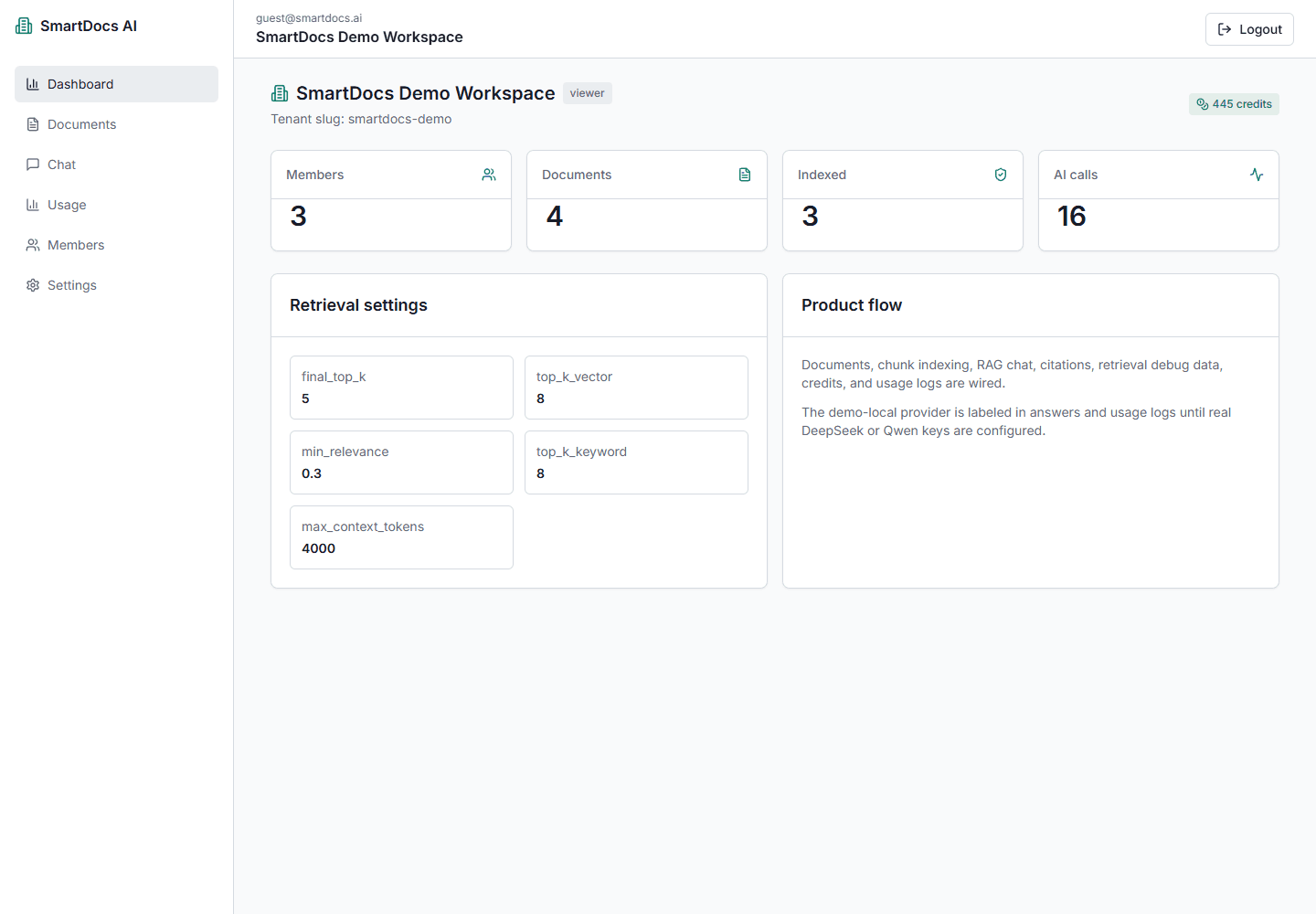This screenshot has width=1316, height=914.
Task: Click the Settings gear icon
Action: [x=33, y=285]
